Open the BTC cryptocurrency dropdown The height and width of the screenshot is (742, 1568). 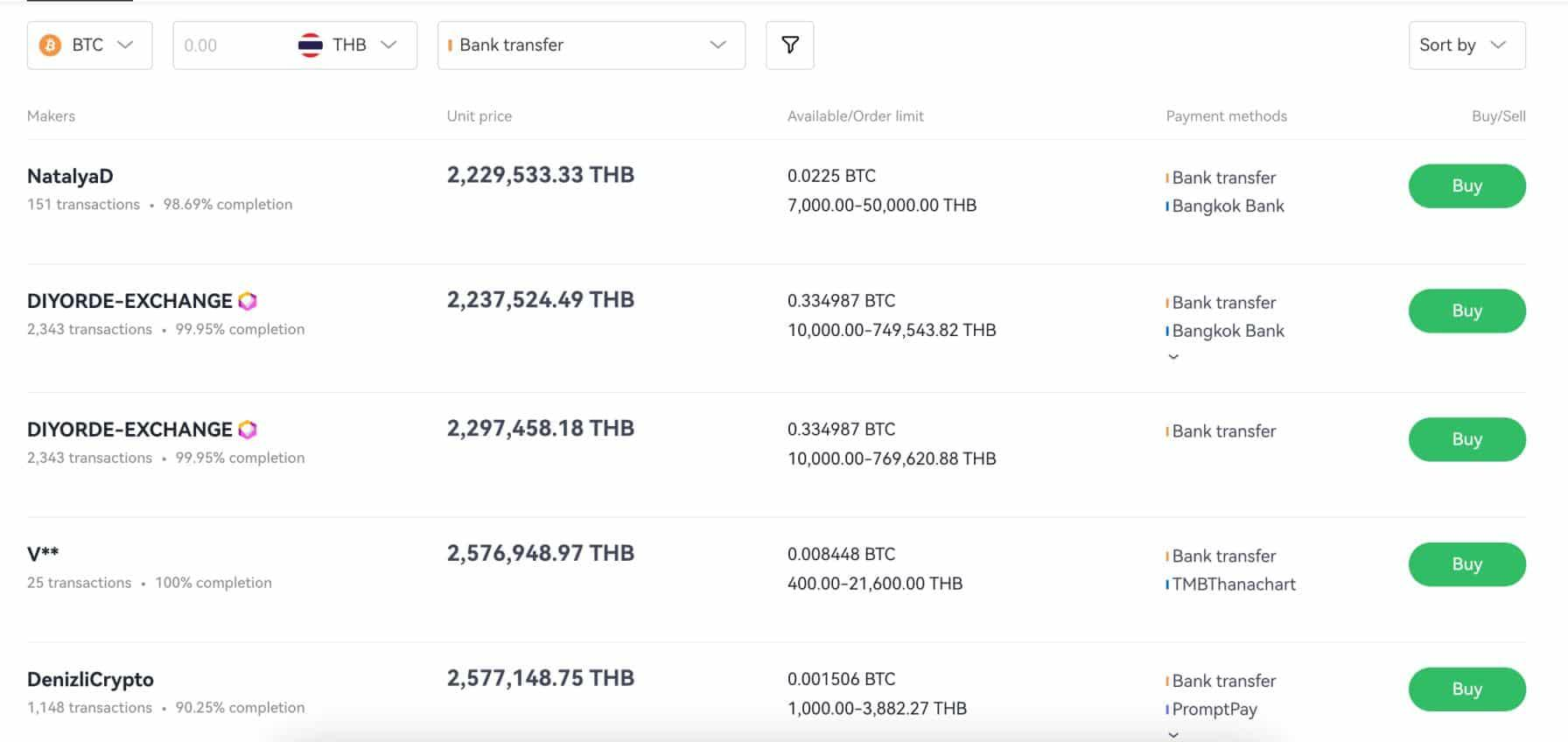[90, 45]
